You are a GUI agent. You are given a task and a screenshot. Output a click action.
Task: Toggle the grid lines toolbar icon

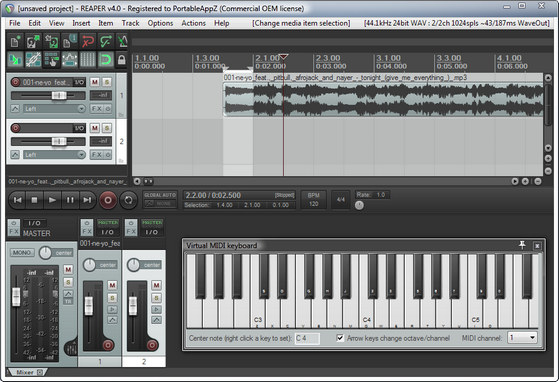click(x=87, y=60)
